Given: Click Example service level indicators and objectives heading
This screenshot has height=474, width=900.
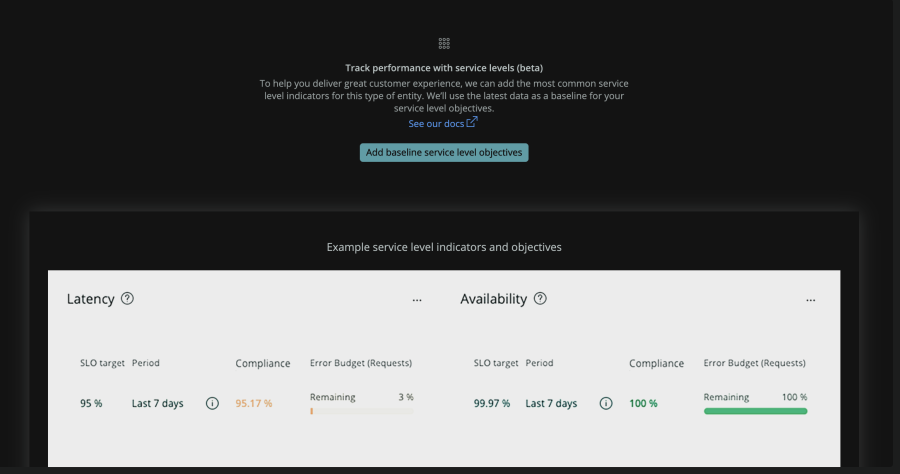Looking at the screenshot, I should 444,246.
